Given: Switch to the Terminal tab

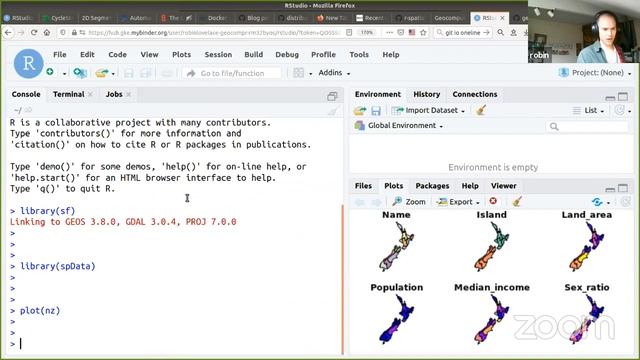Looking at the screenshot, I should click(x=69, y=94).
